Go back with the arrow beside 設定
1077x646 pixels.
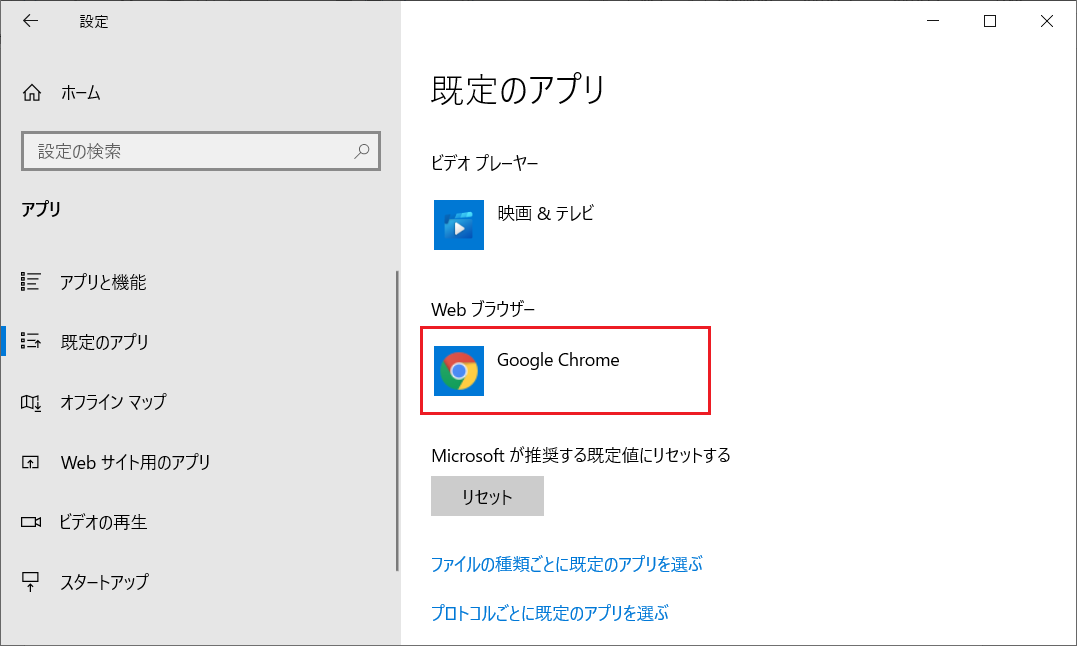(30, 21)
